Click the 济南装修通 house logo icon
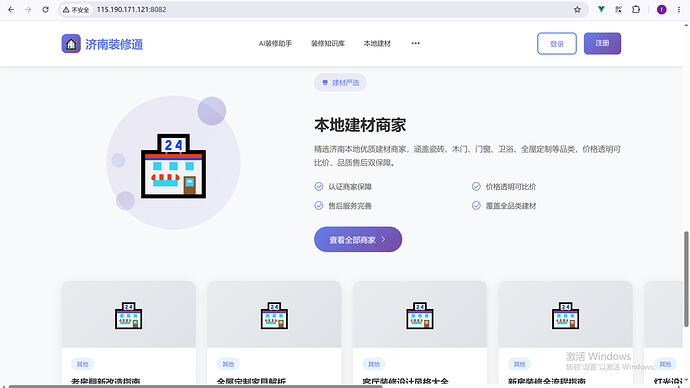The image size is (690, 388). [x=71, y=44]
